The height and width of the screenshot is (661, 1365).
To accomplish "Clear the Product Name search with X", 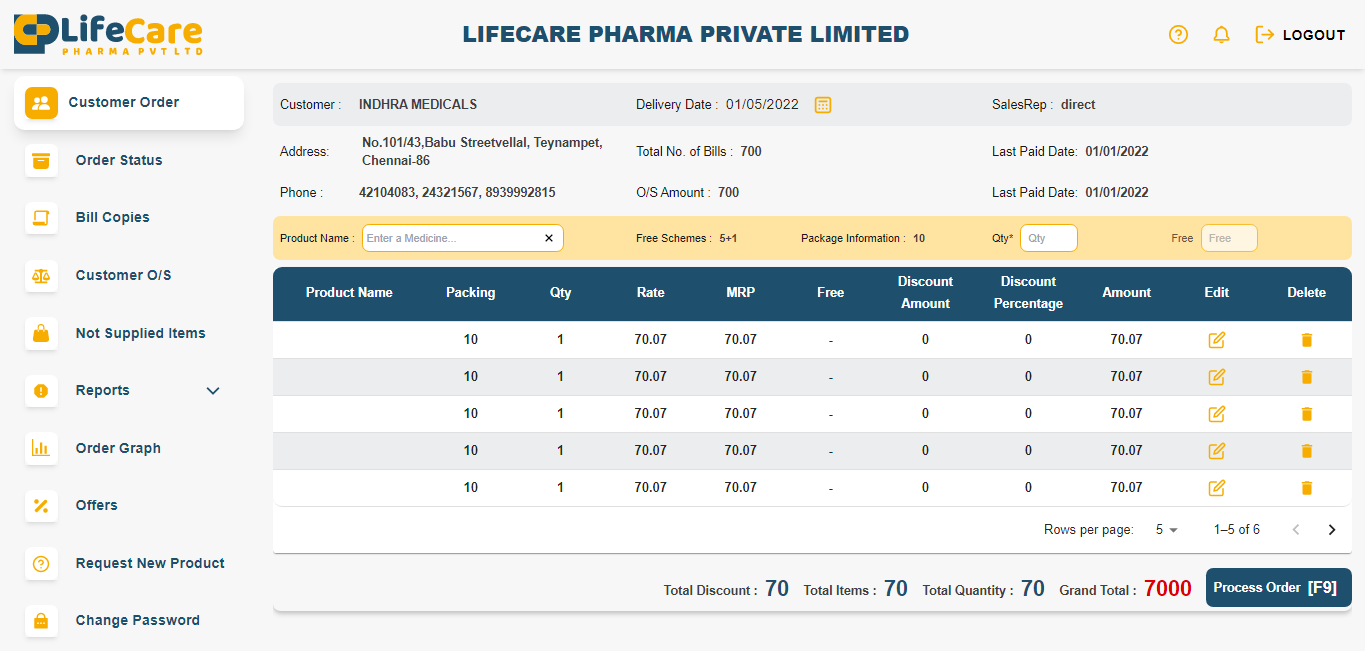I will pyautogui.click(x=549, y=238).
